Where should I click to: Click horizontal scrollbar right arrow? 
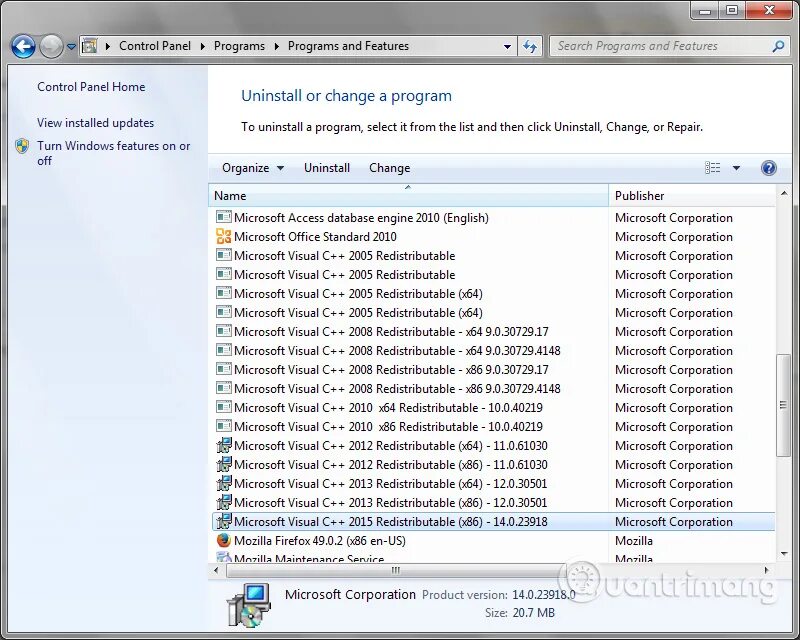point(766,570)
